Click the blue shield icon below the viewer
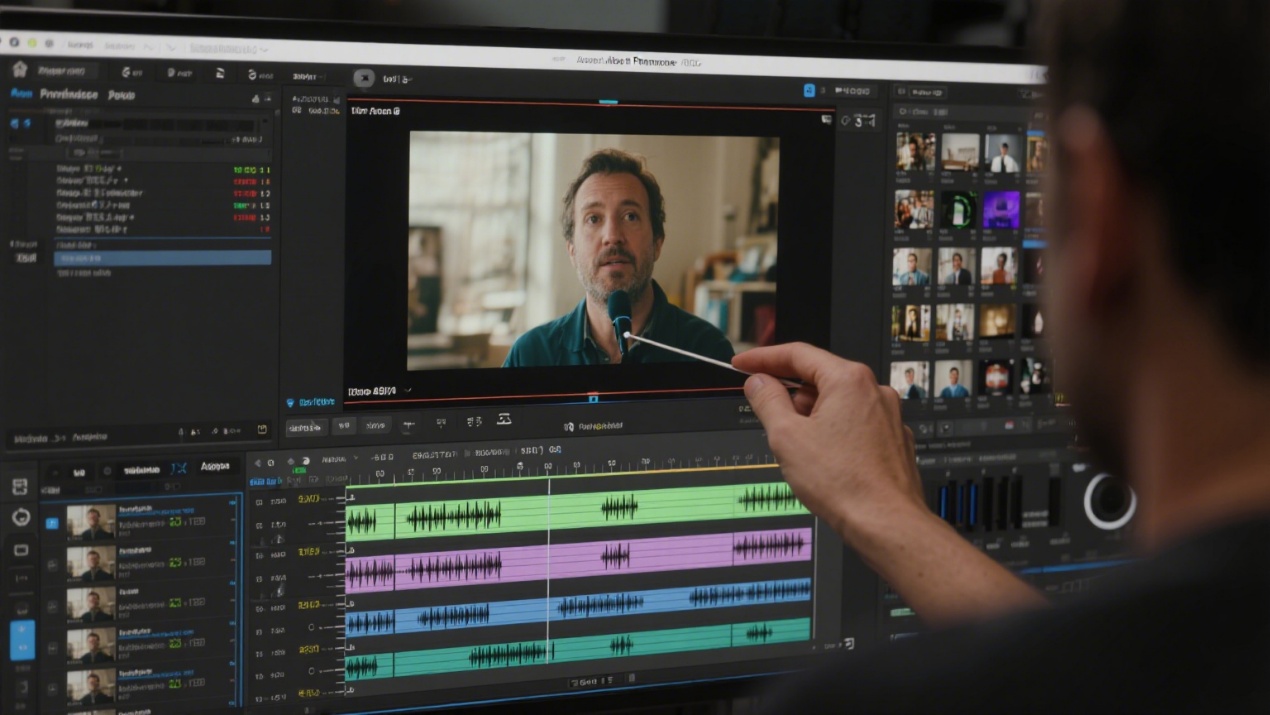The image size is (1270, 715). coord(291,403)
